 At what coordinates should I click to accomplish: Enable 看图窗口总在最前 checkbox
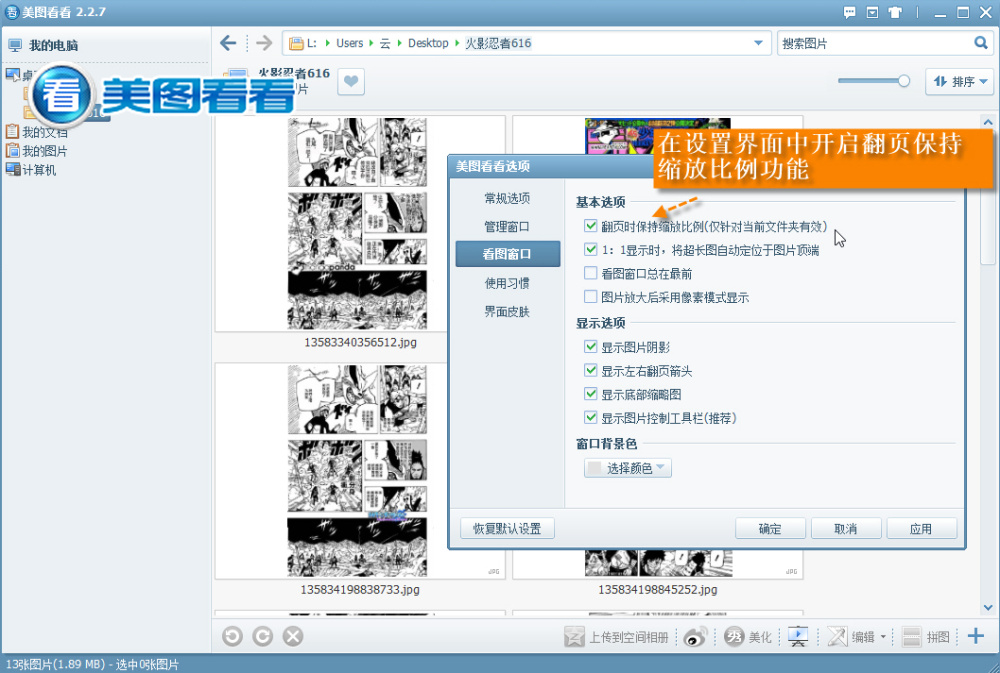tap(591, 273)
